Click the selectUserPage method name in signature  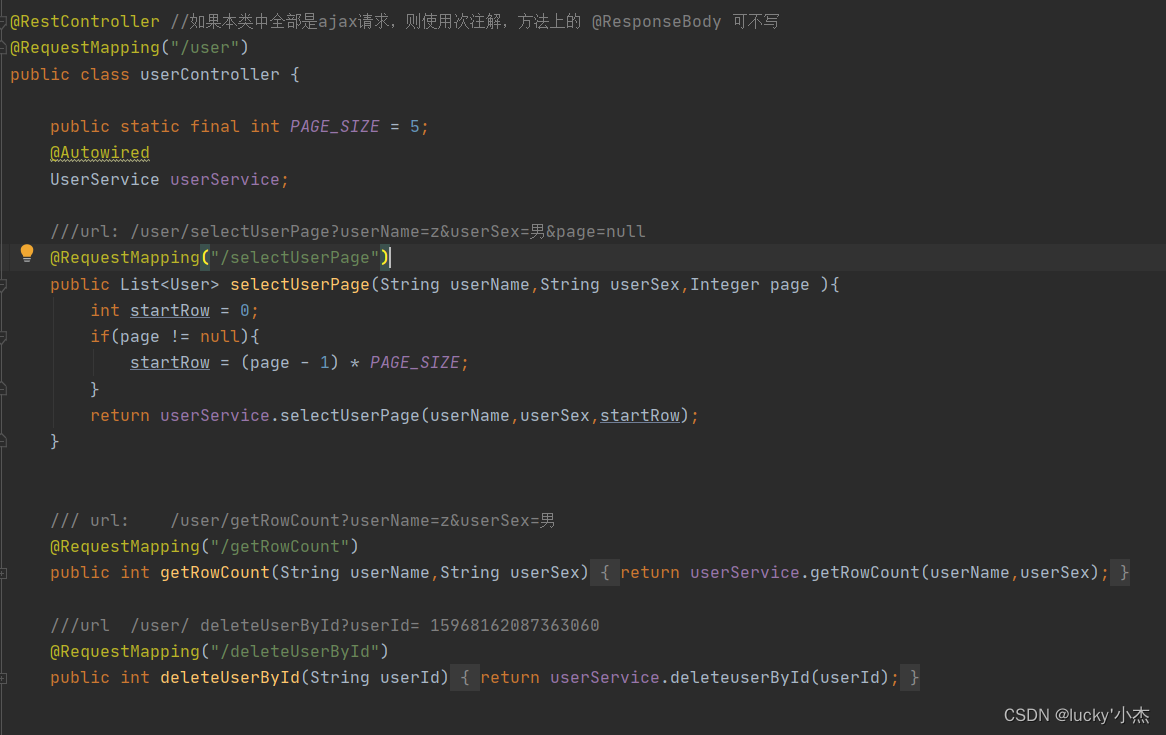300,284
